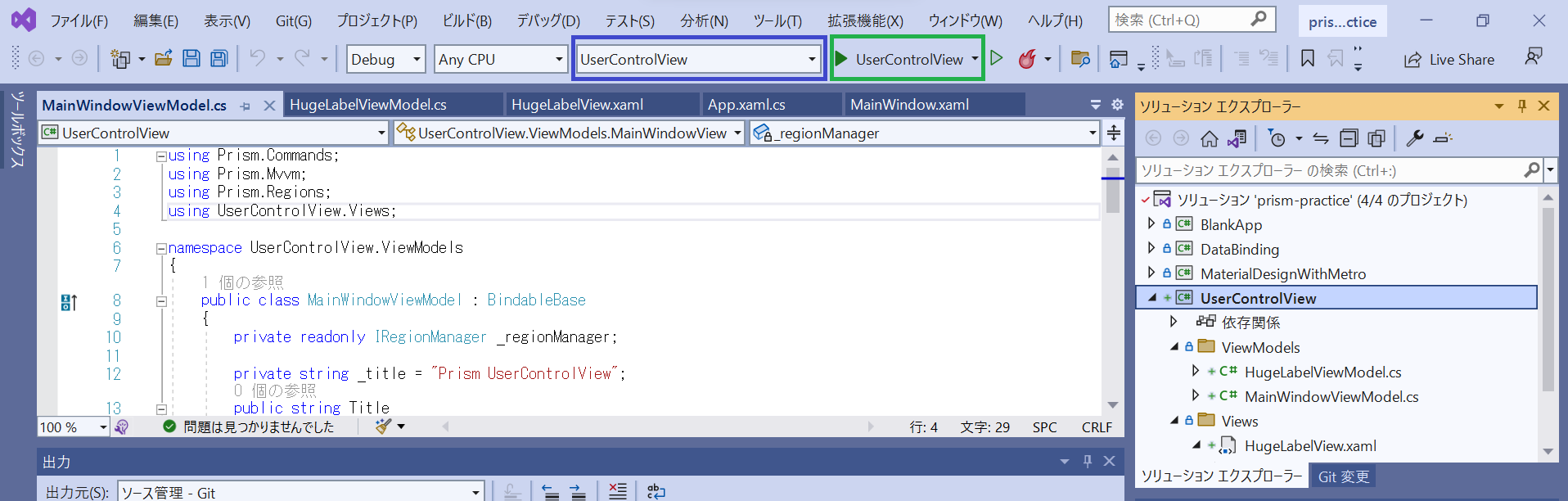Click the Show All Files icon

click(1377, 138)
